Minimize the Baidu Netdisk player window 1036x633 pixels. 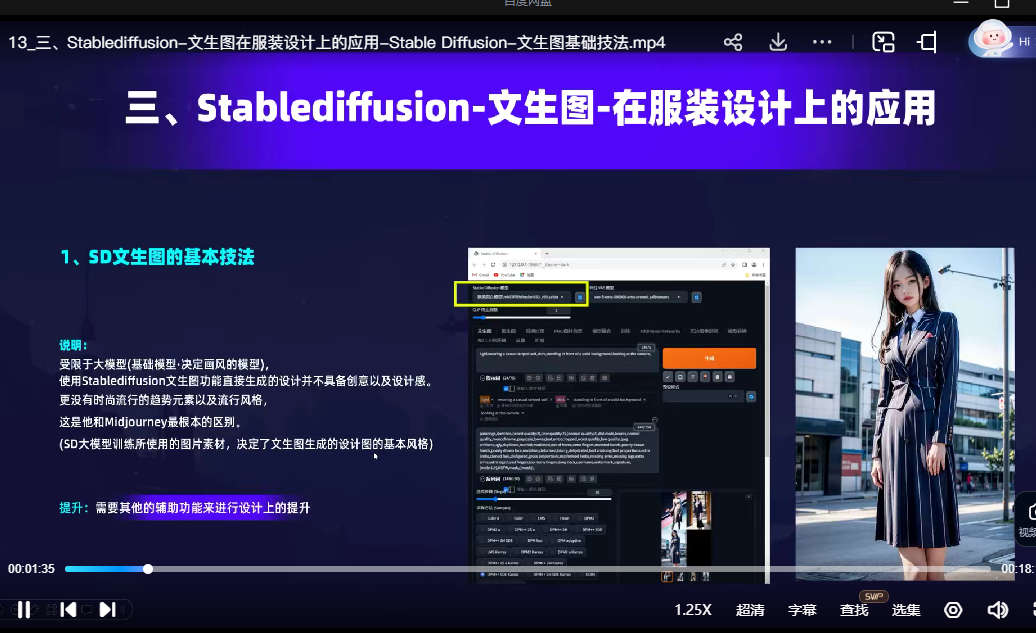tap(961, 3)
